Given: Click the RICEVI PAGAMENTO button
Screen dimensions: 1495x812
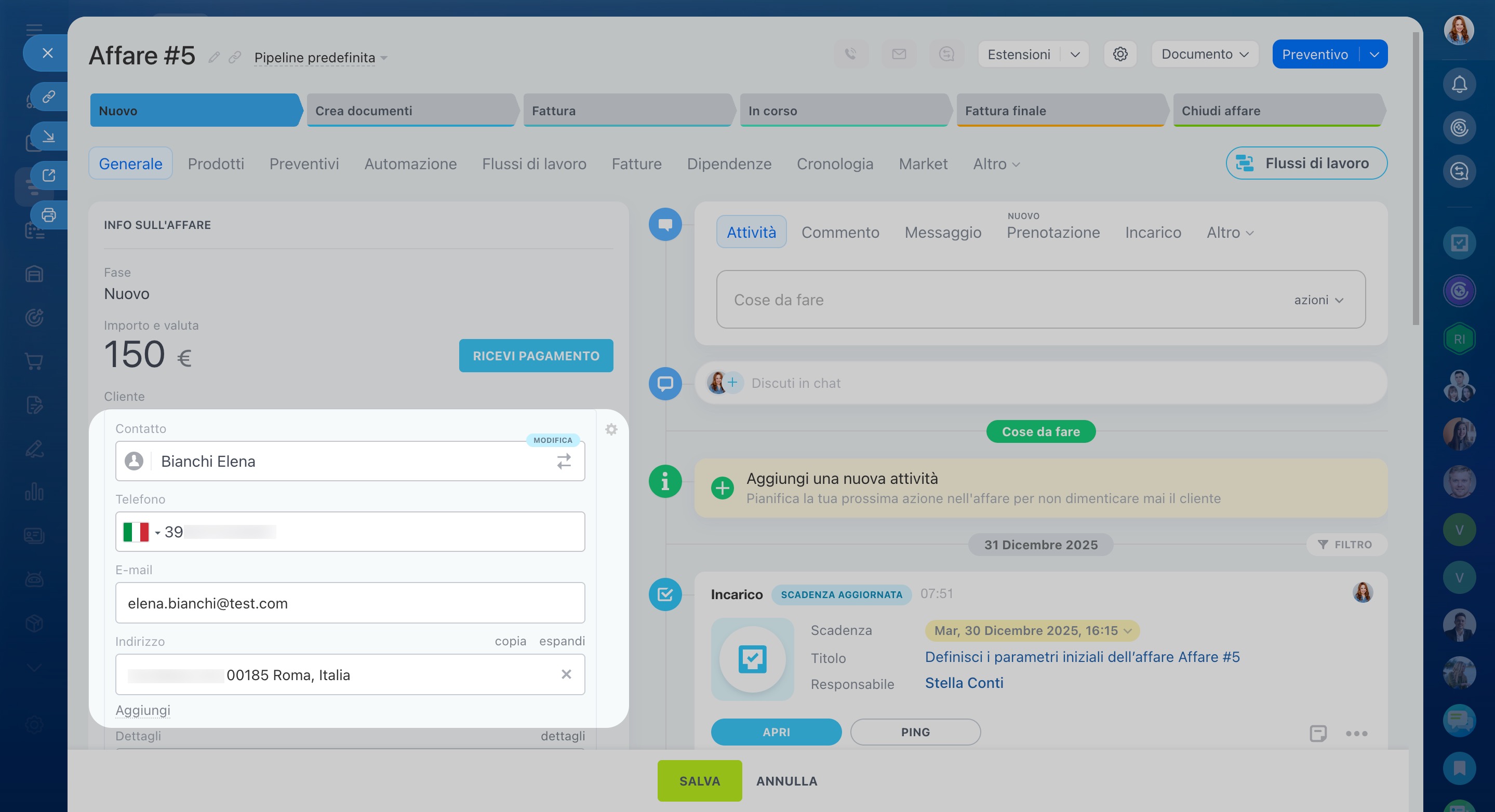Looking at the screenshot, I should click(x=535, y=356).
